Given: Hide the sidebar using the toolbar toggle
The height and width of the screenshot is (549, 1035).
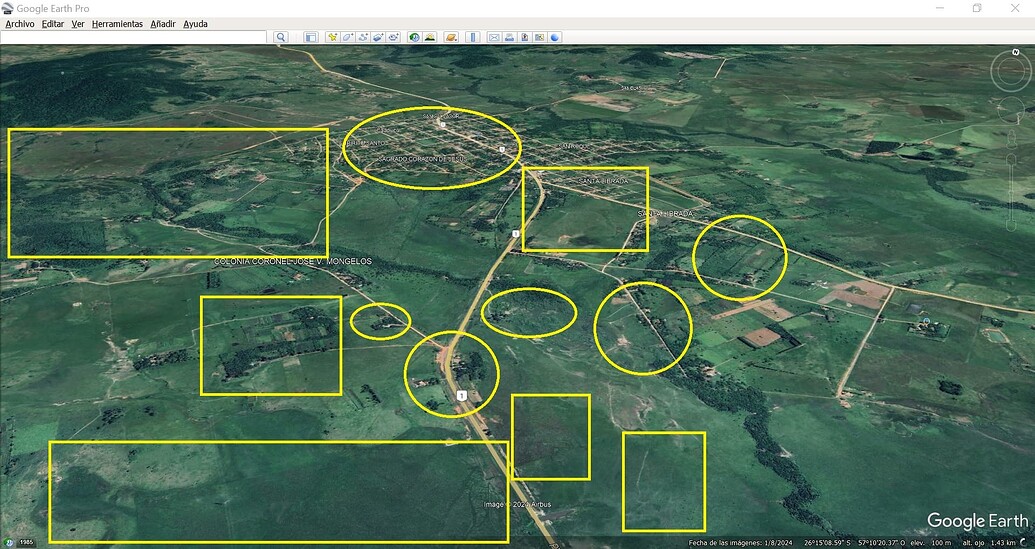Looking at the screenshot, I should pyautogui.click(x=311, y=37).
